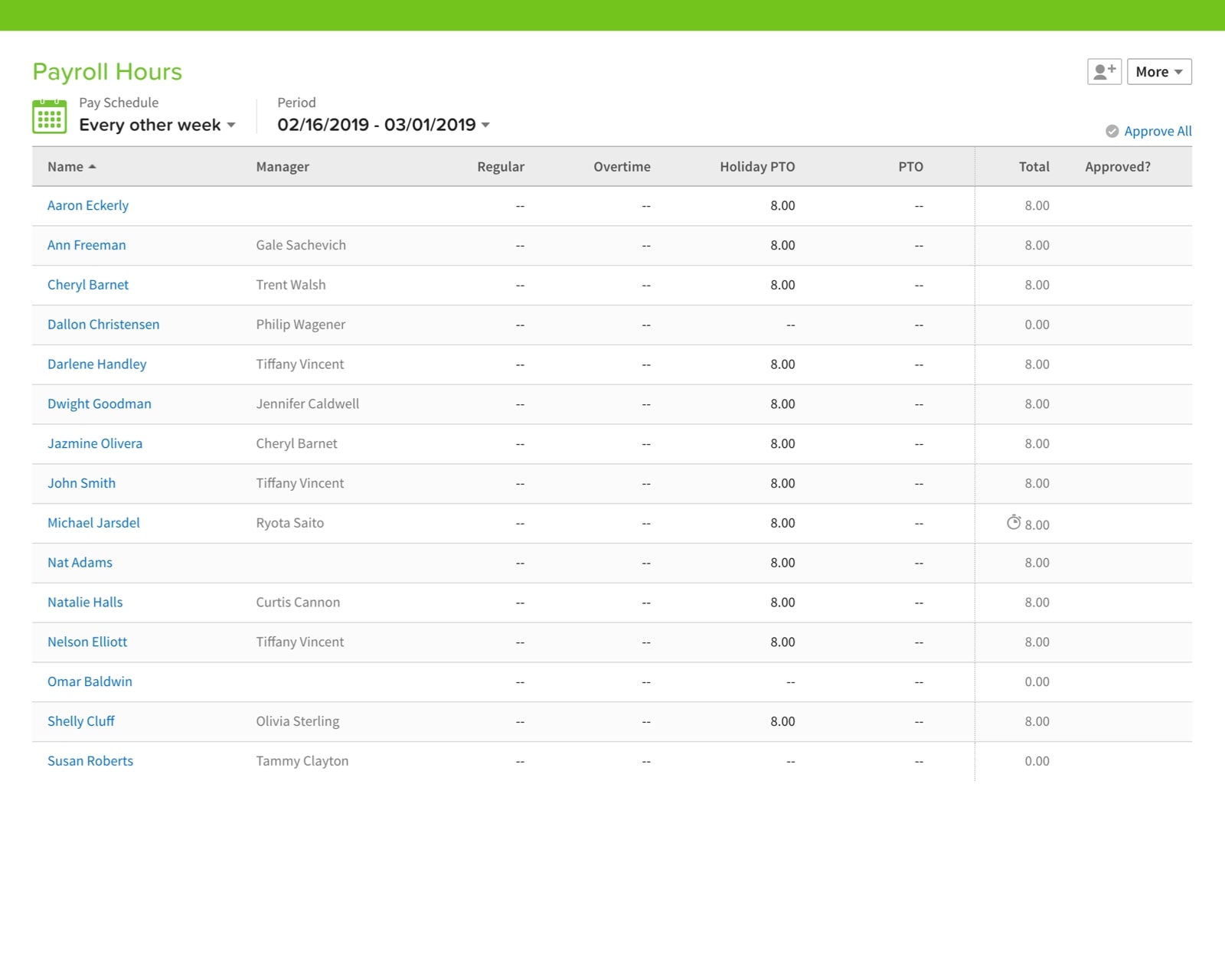Click the Payroll Hours page title
The width and height of the screenshot is (1225, 980).
click(107, 72)
